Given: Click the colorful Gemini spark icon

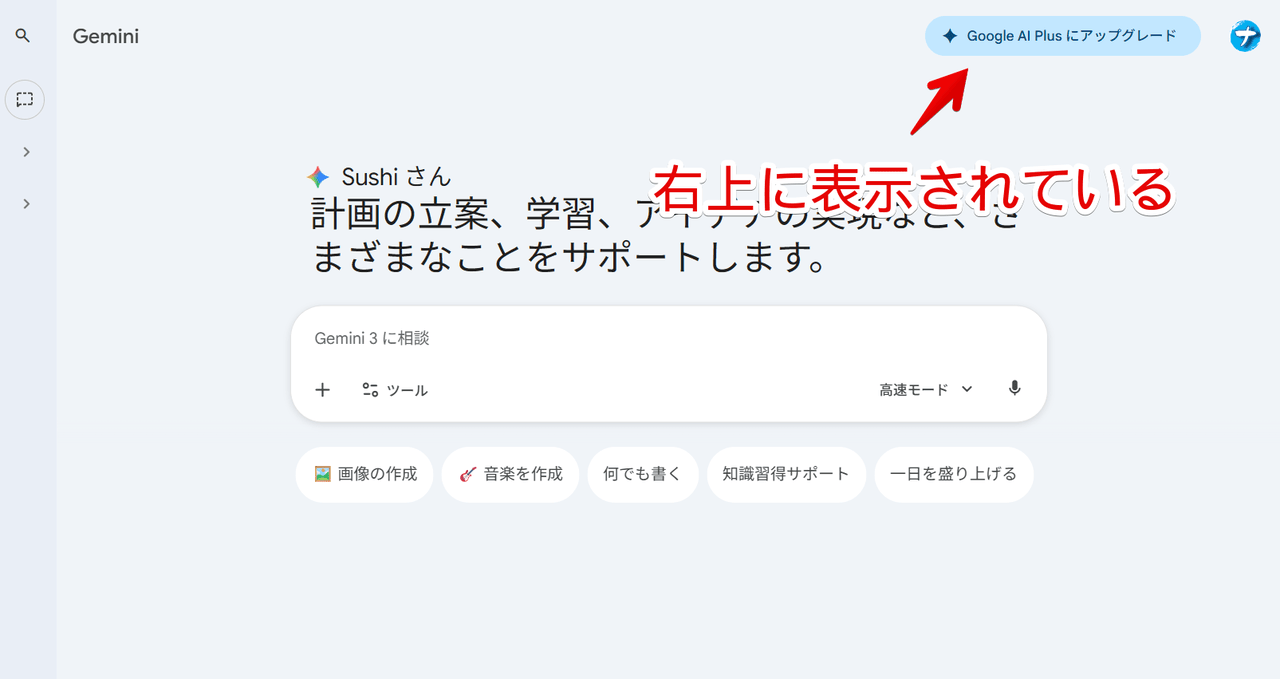Looking at the screenshot, I should pyautogui.click(x=318, y=177).
